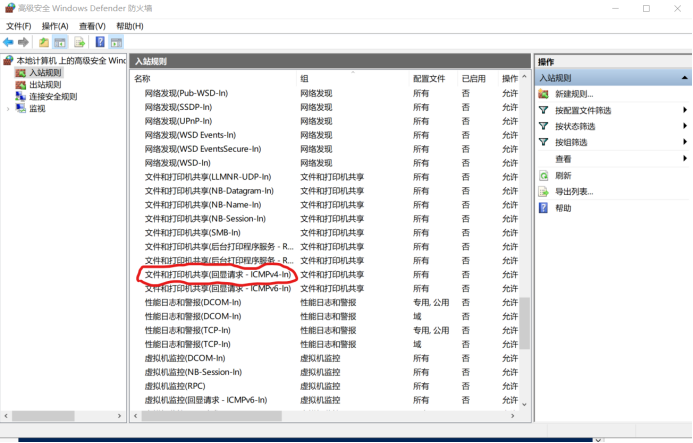The image size is (693, 443).
Task: Select the 虚拟机监控(RPC) rule
Action: tap(175, 386)
